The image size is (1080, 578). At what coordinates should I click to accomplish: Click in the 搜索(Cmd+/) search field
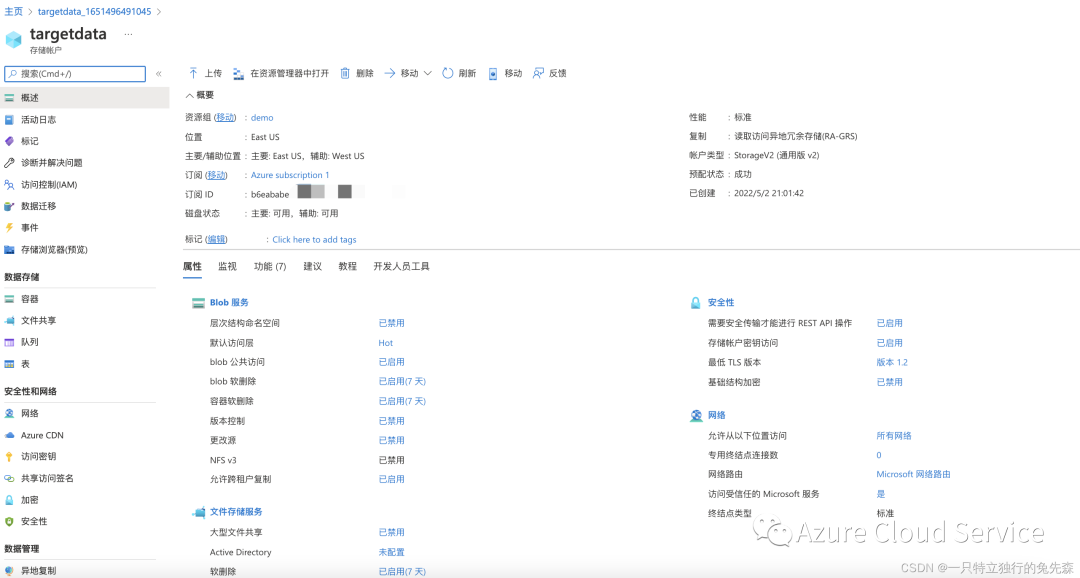75,74
